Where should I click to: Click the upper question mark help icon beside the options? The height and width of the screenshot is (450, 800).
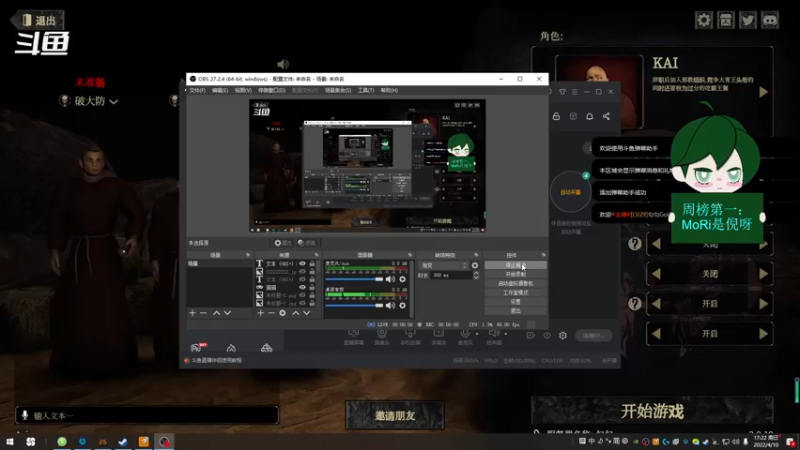pyautogui.click(x=635, y=243)
